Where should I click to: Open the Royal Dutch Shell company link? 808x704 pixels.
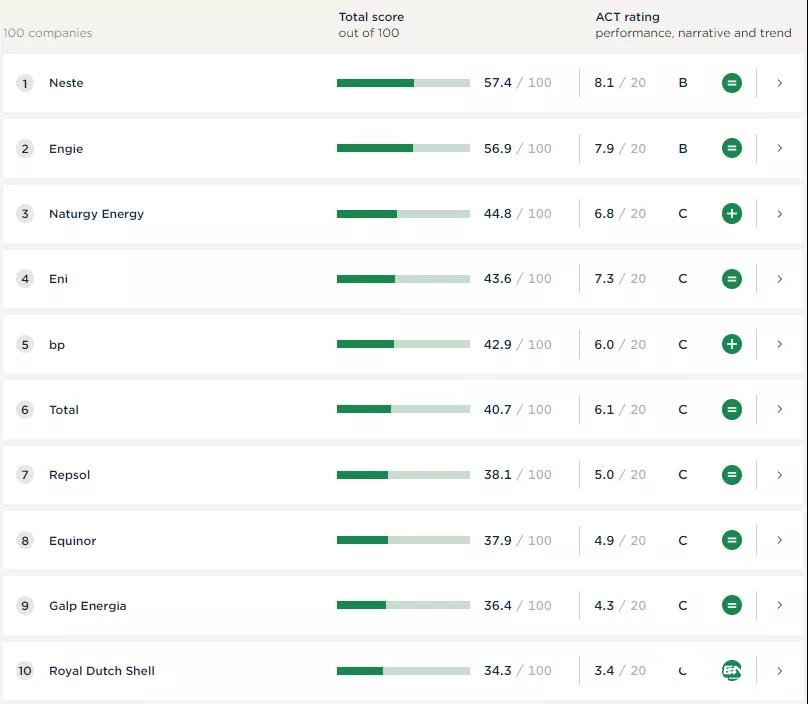tap(102, 671)
